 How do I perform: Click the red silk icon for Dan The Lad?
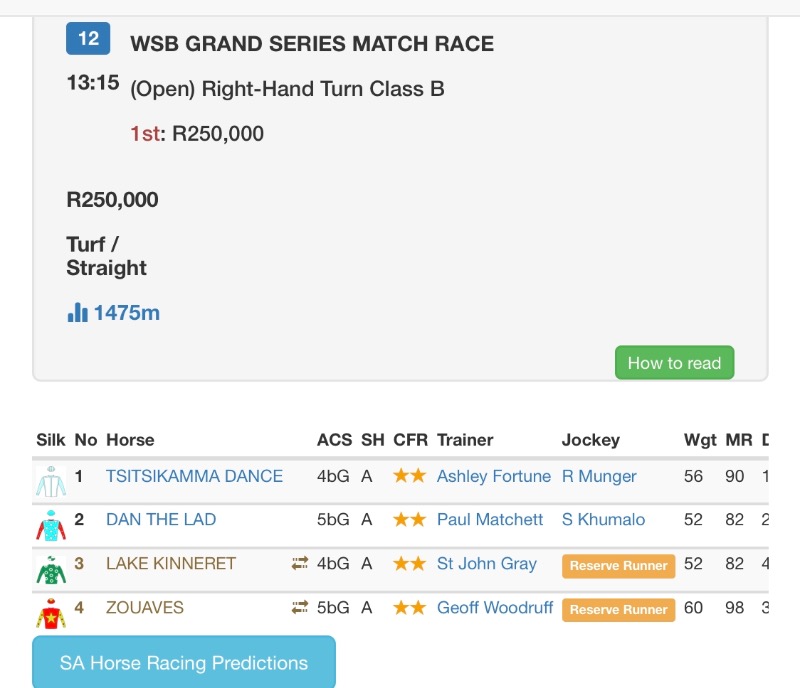coord(50,523)
